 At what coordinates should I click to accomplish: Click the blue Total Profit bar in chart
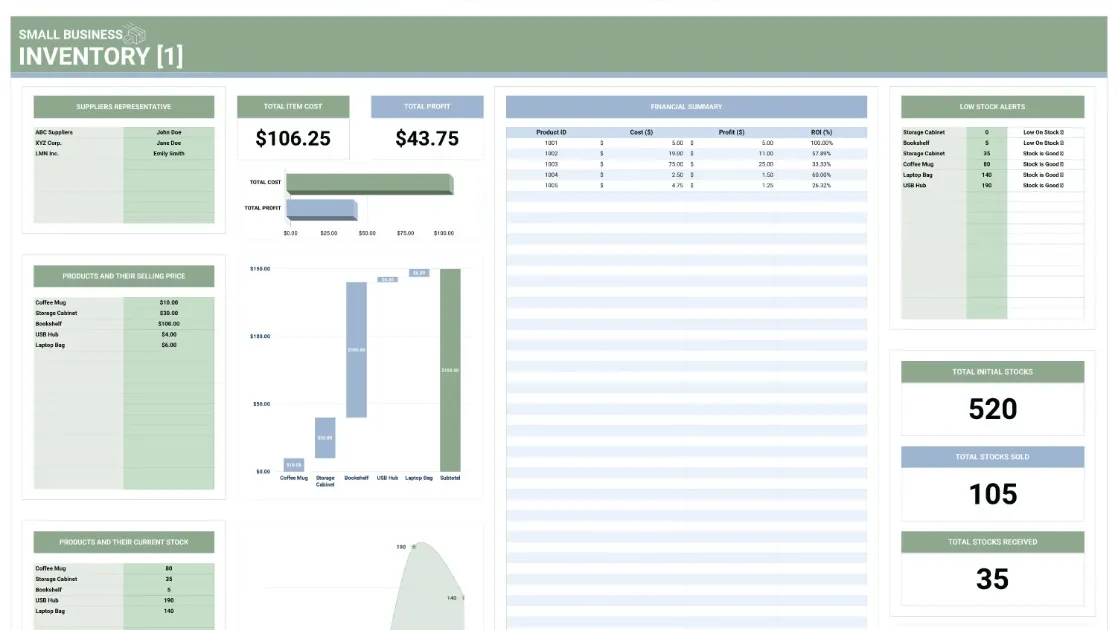tap(321, 210)
